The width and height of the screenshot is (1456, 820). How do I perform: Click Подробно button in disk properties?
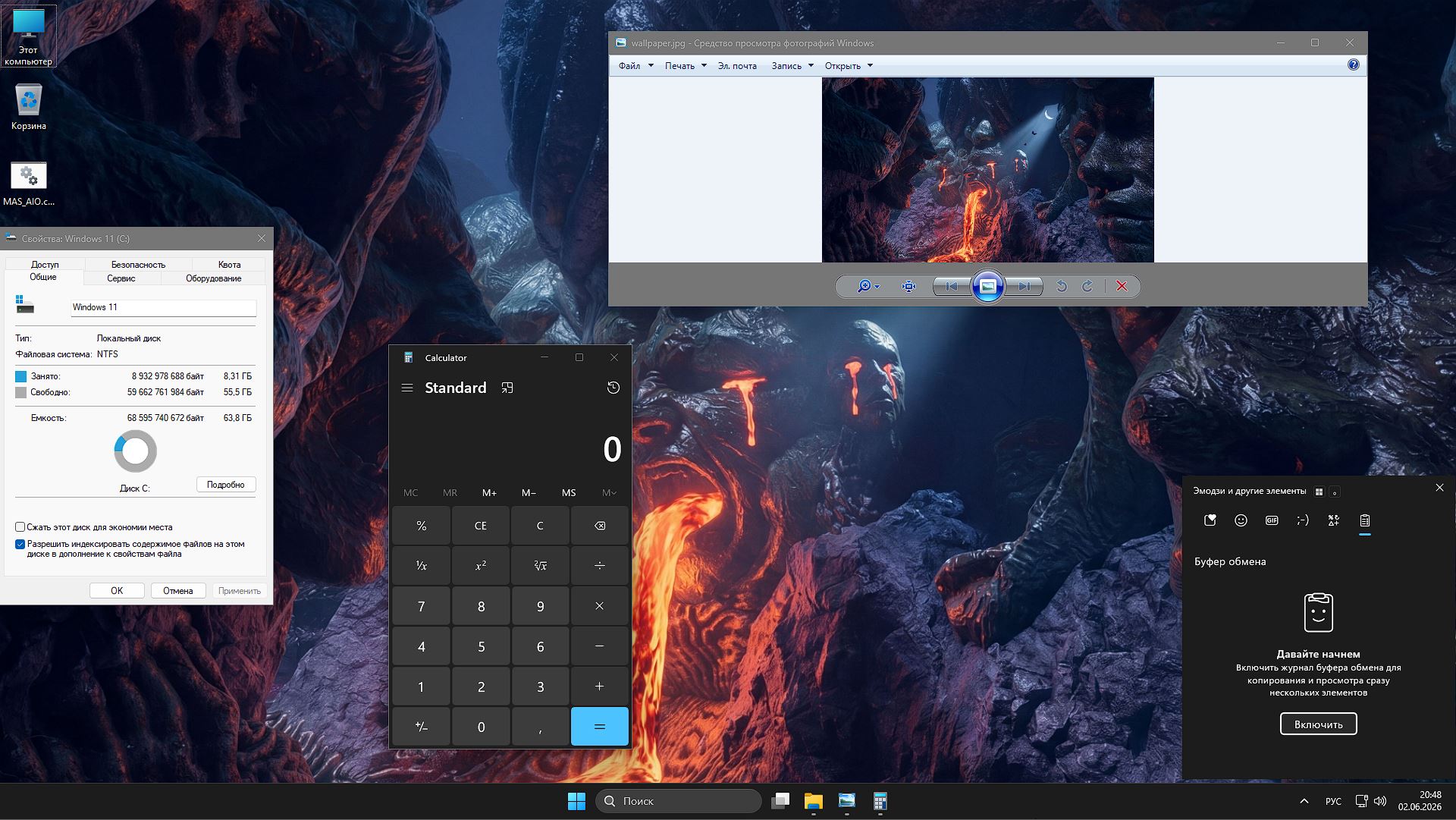coord(226,485)
